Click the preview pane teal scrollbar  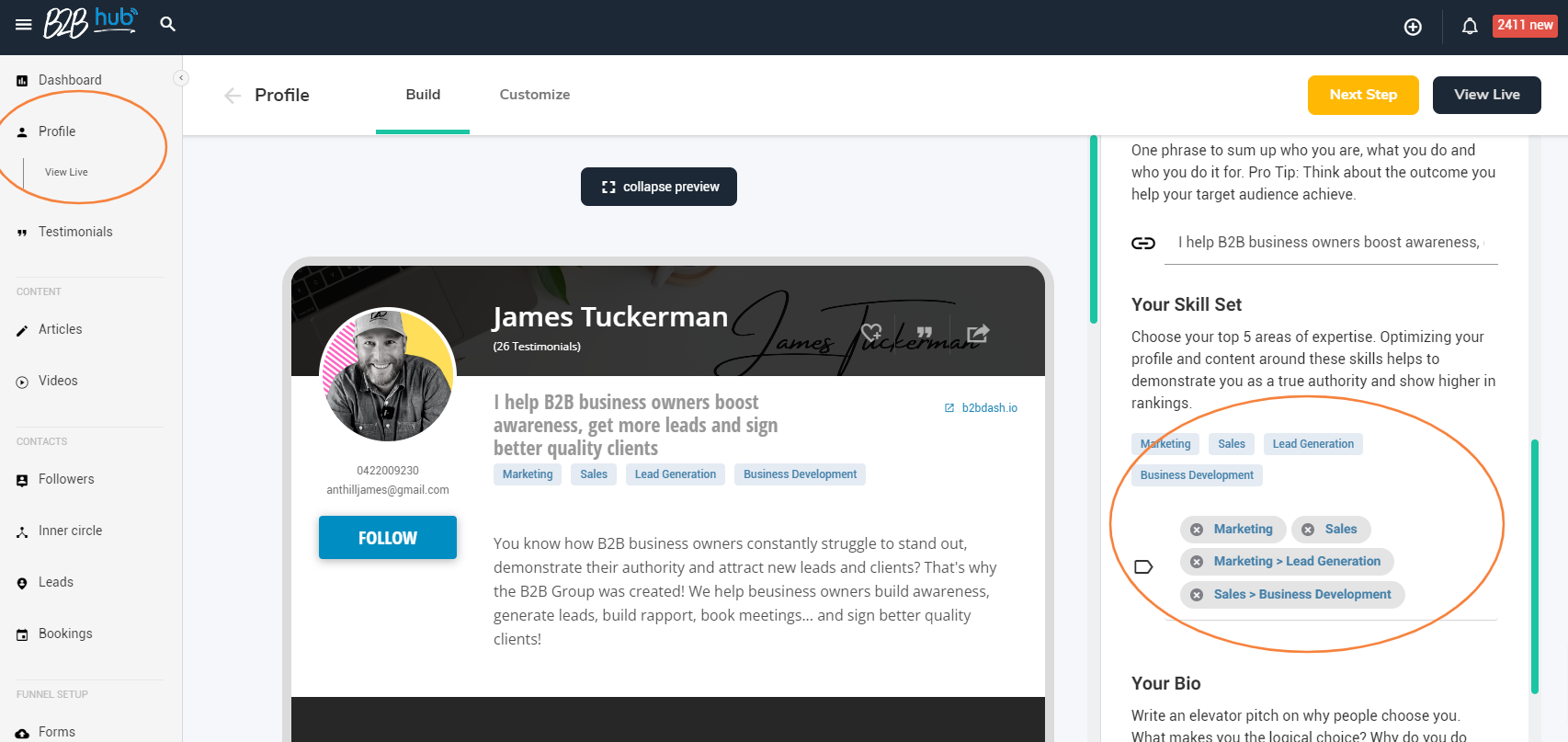[1094, 230]
